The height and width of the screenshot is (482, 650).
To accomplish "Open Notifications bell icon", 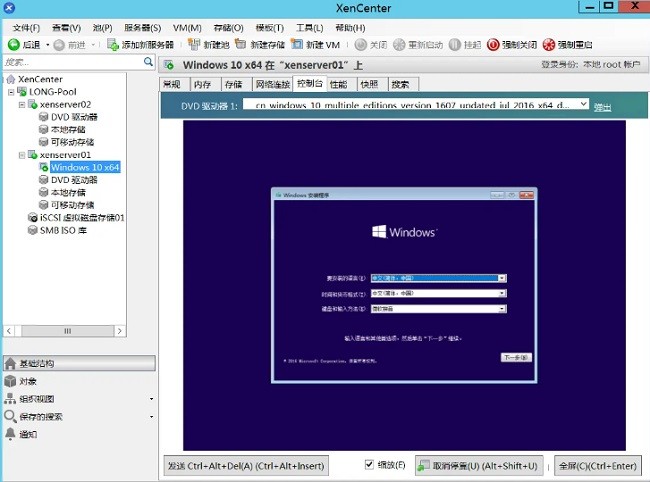I will point(10,434).
